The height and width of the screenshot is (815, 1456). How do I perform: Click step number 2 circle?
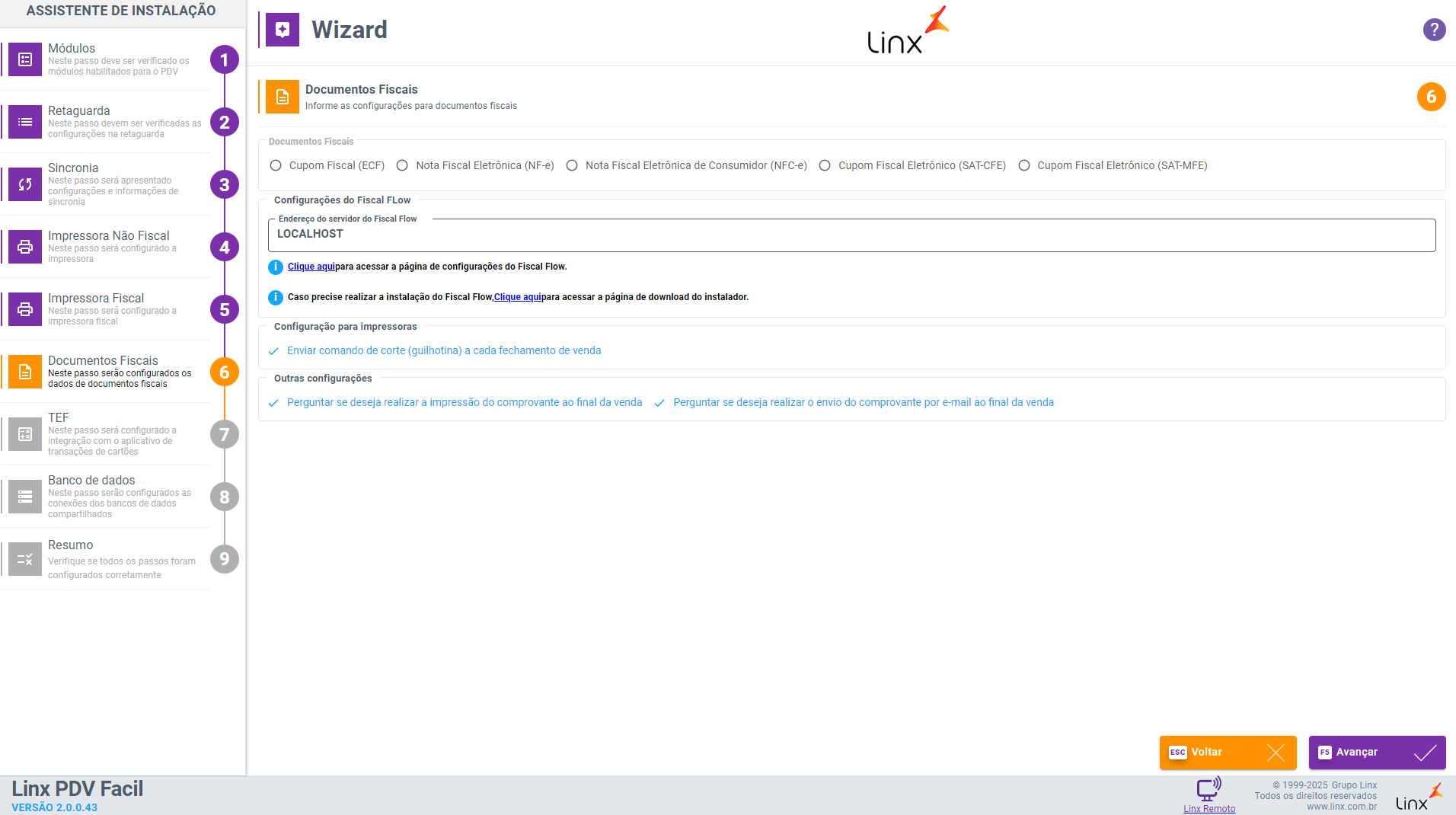click(x=225, y=122)
